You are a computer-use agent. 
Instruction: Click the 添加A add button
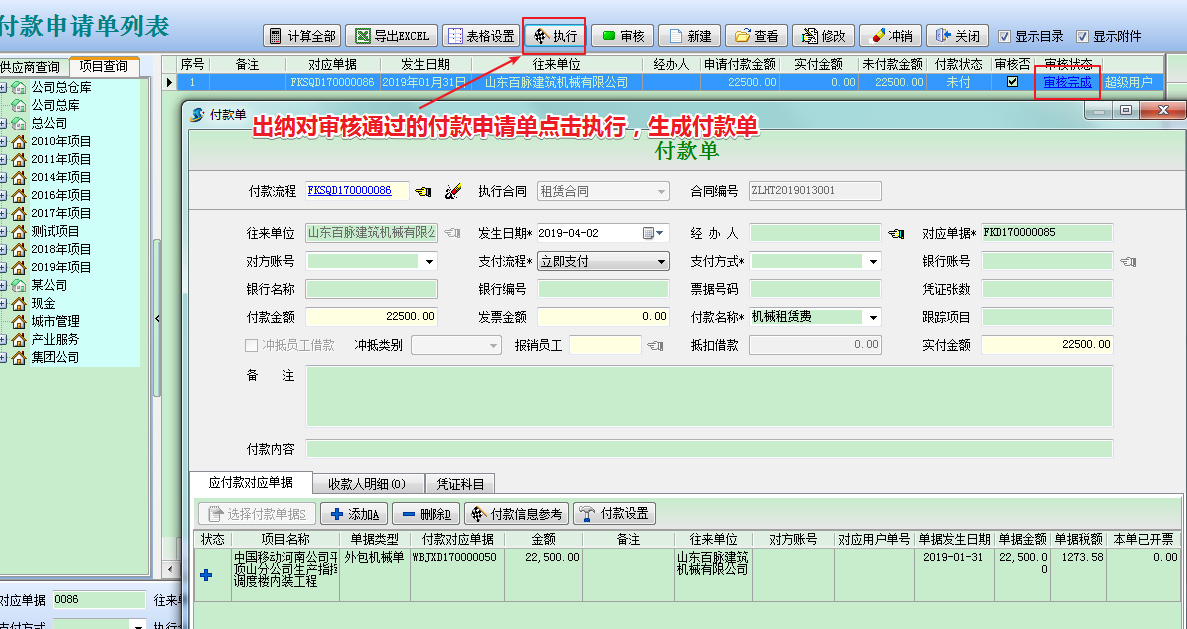354,514
